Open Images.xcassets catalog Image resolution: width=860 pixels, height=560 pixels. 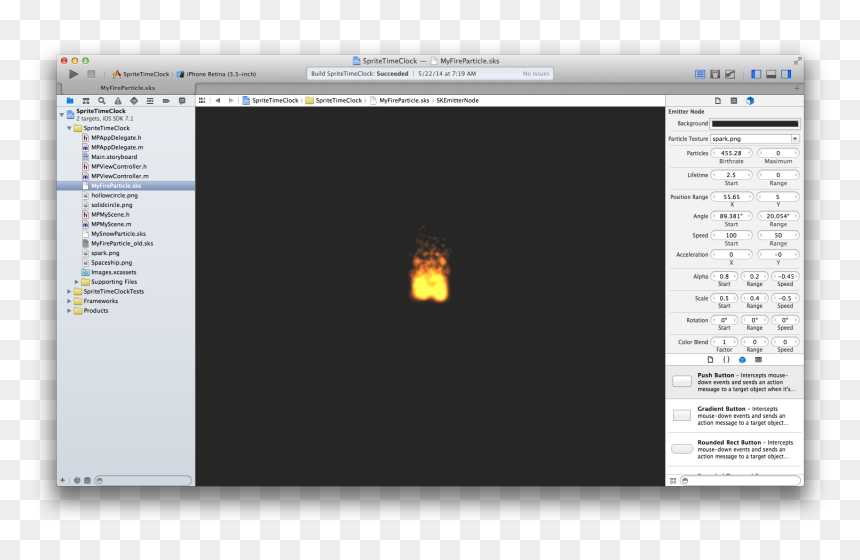(x=114, y=272)
